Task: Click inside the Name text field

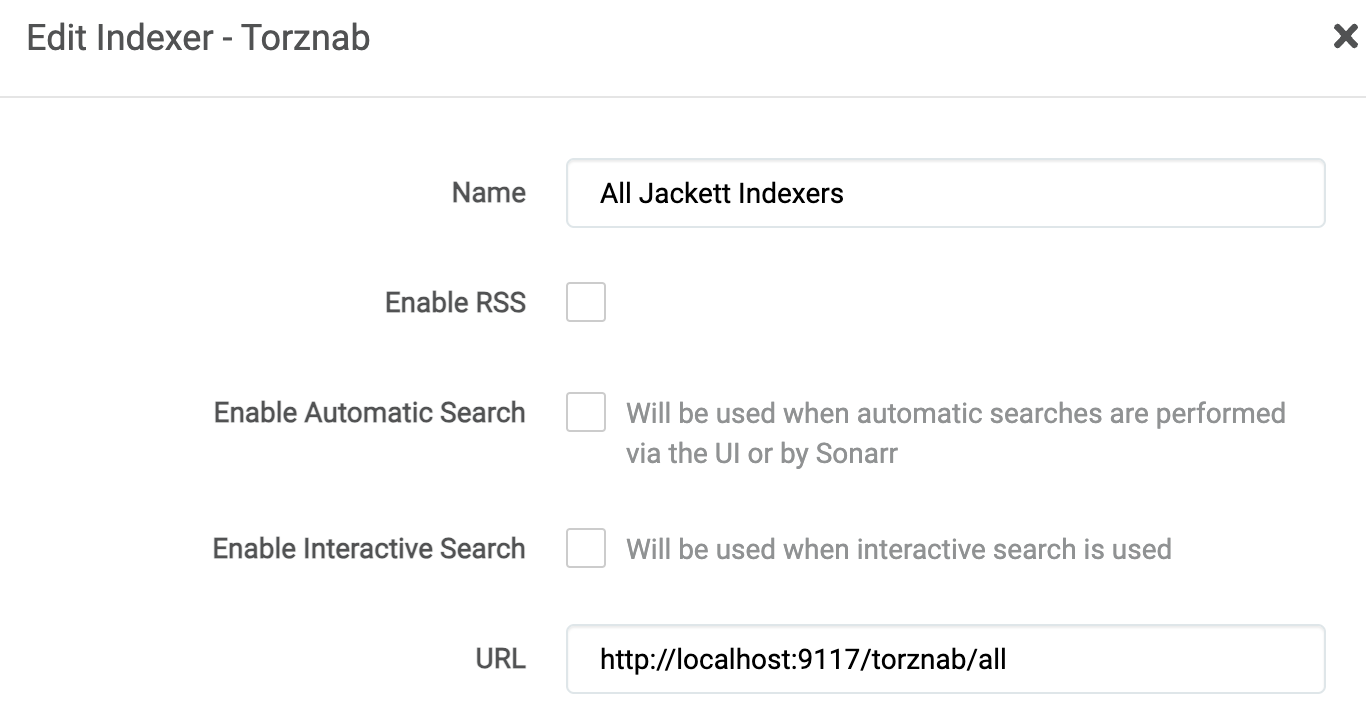Action: (945, 194)
